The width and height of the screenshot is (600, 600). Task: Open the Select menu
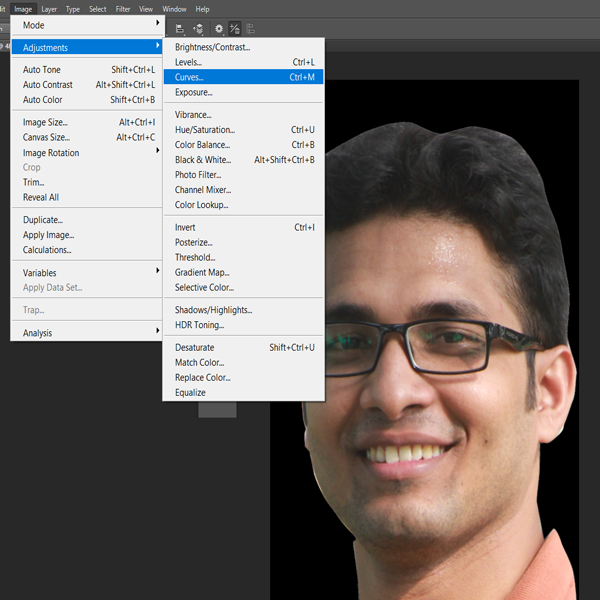point(98,9)
